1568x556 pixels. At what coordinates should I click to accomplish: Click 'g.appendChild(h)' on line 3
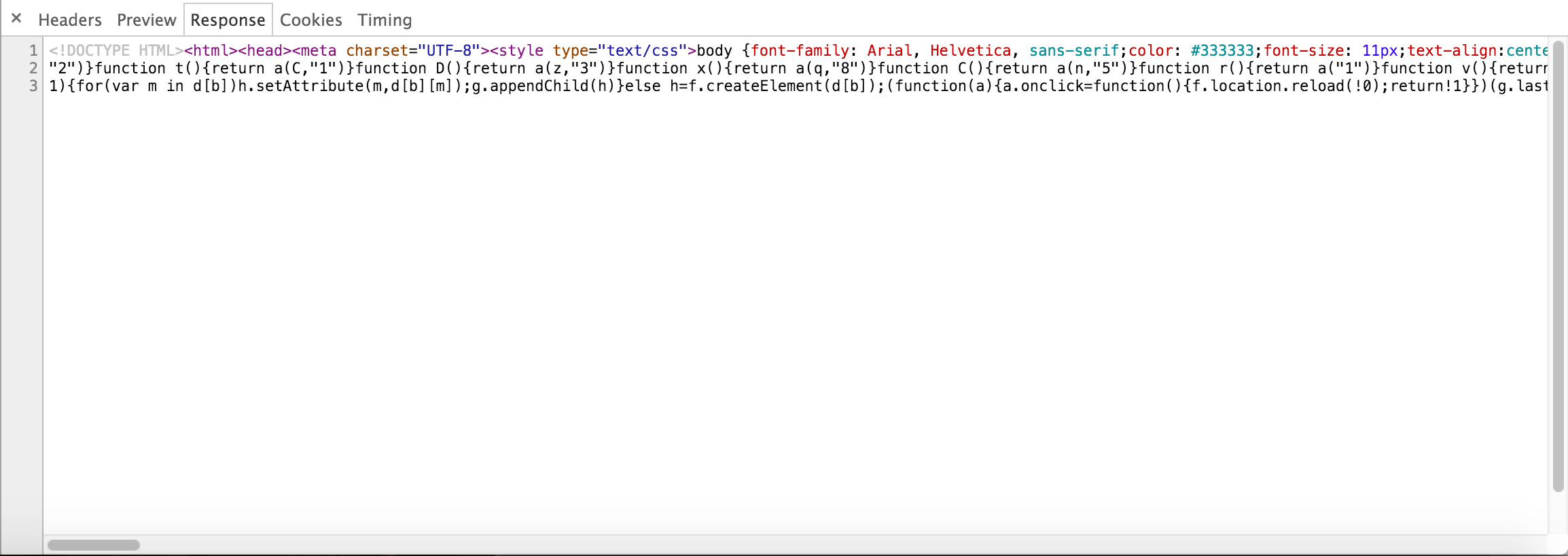point(544,86)
